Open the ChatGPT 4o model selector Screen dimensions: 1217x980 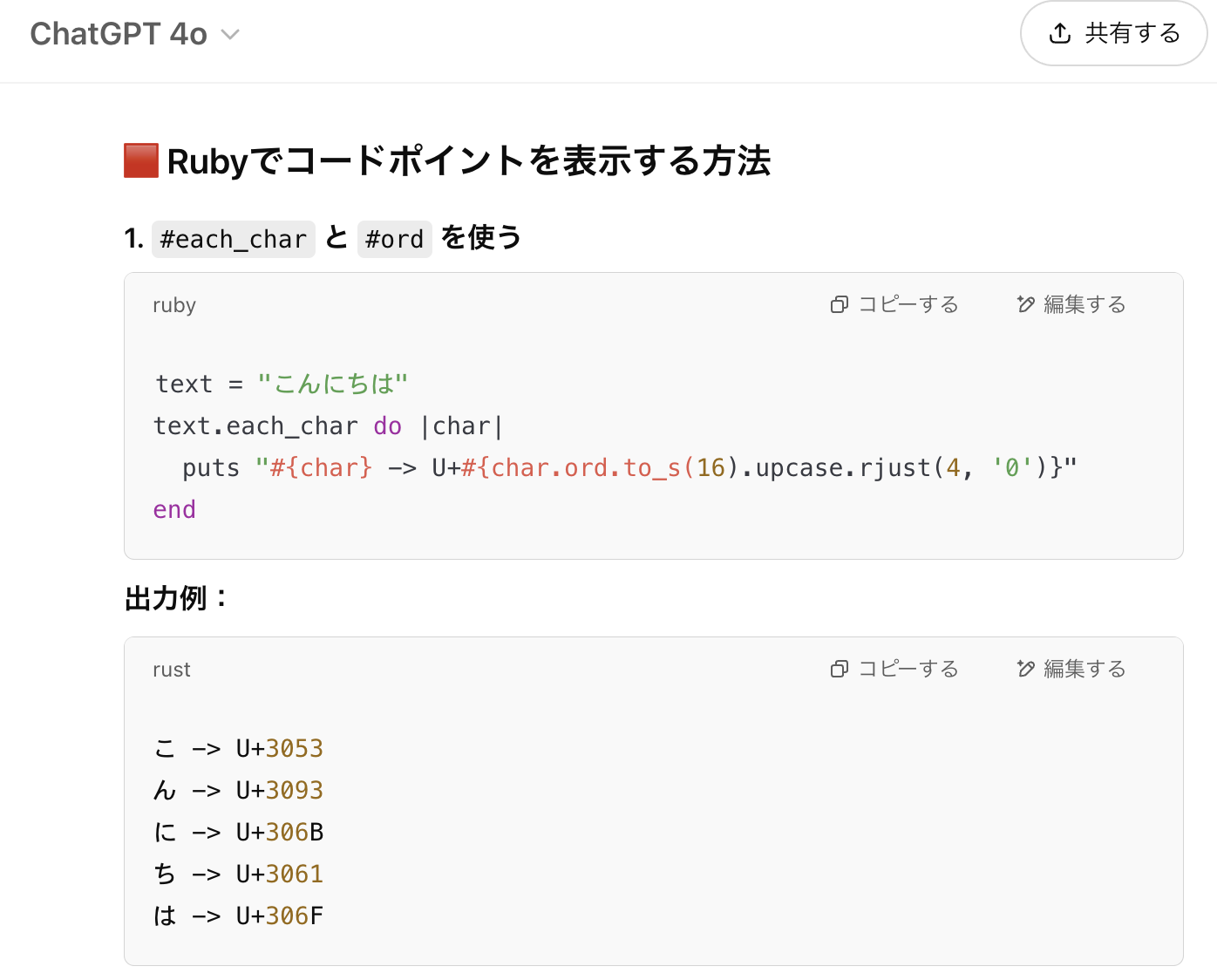pyautogui.click(x=119, y=34)
